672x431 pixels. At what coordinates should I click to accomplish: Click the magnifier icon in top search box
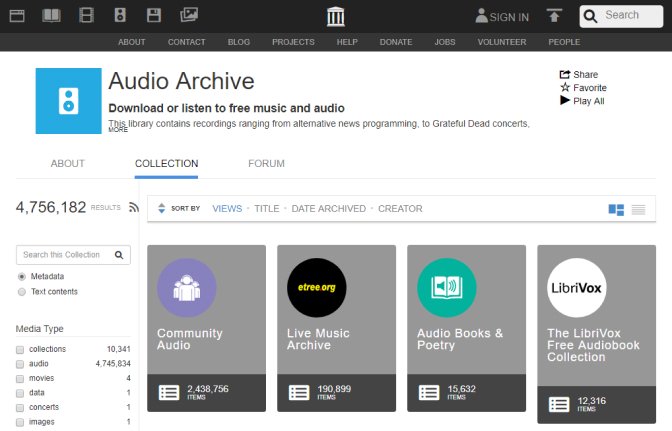(x=590, y=16)
